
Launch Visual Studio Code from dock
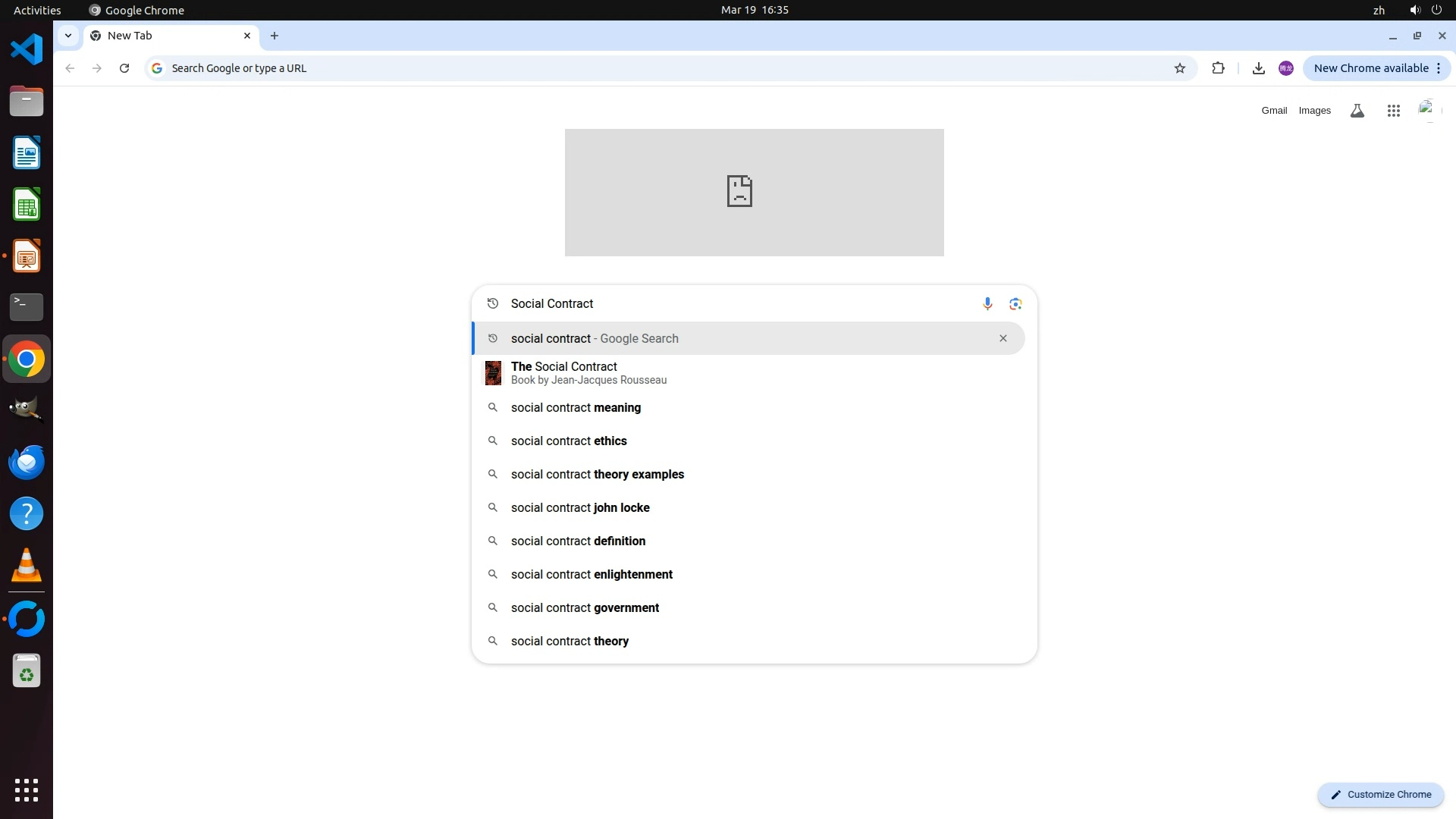(x=27, y=49)
